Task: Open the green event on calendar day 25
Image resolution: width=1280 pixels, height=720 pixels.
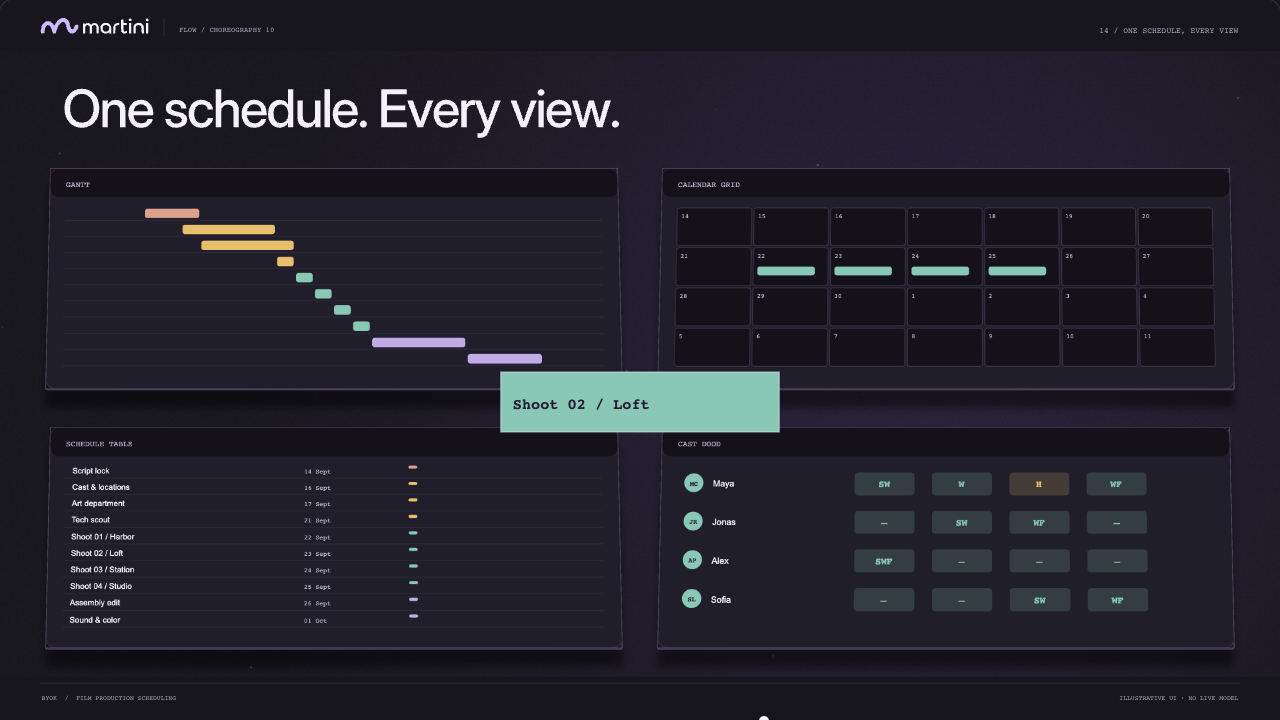Action: (1017, 271)
